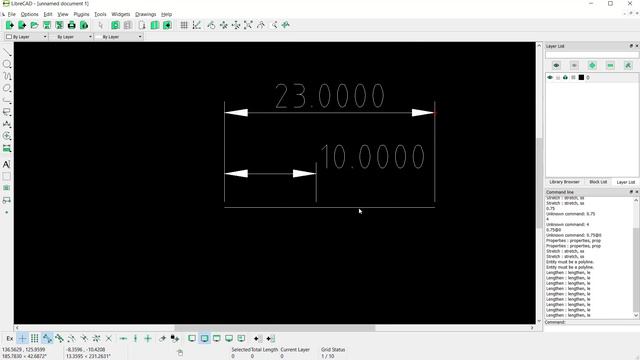Screen dimensions: 640x360
Task: Open the Widgets menu
Action: [121, 14]
